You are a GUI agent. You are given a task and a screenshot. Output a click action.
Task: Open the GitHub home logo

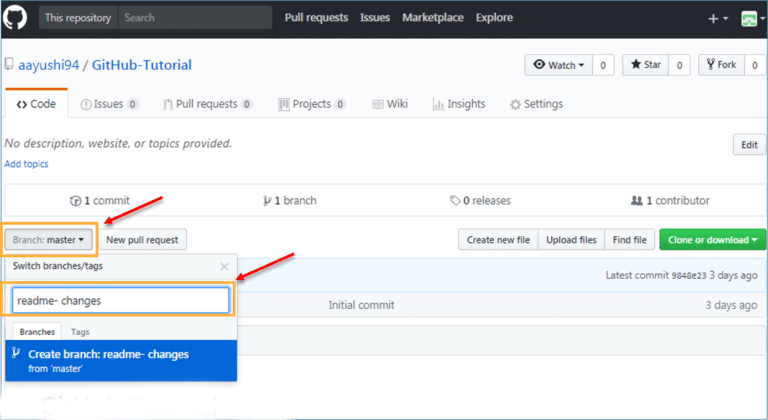[15, 17]
